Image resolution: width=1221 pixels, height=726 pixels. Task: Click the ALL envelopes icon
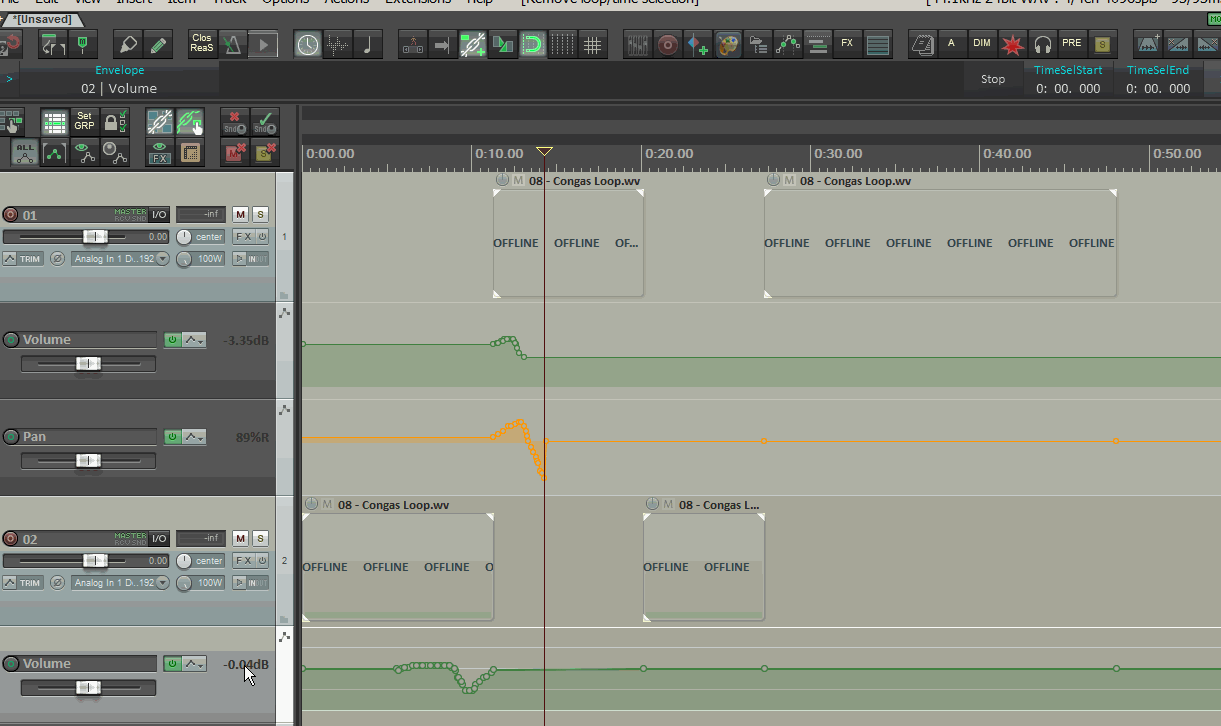tap(25, 152)
